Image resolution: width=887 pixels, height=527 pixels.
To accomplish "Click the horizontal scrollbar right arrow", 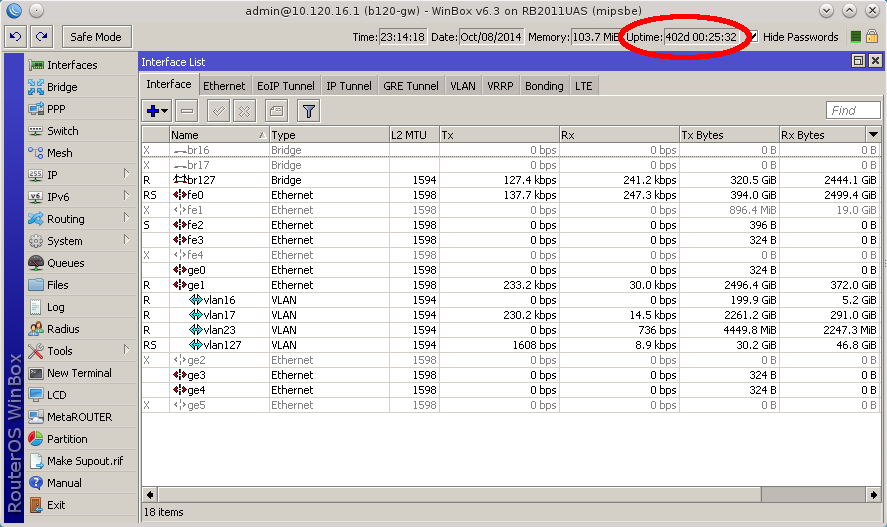I will click(x=873, y=495).
